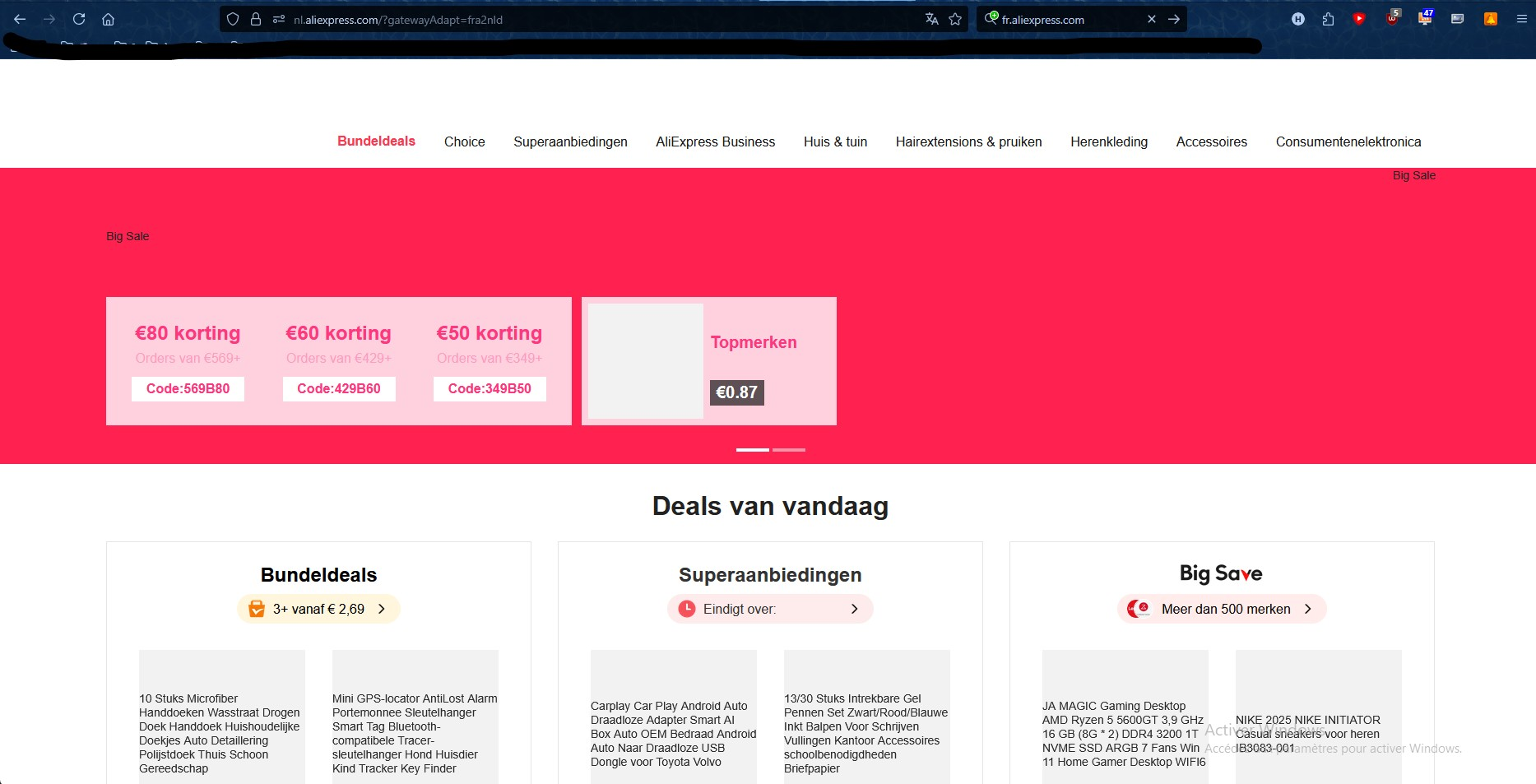Expand the 'Eindigt over' countdown pill
Screen dimensions: 1536x784
coord(770,609)
